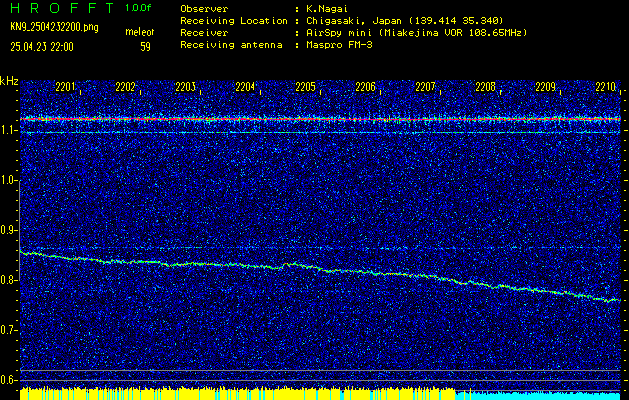Click the 2202 time marker
Screen dimensions: 629x400
tap(125, 86)
